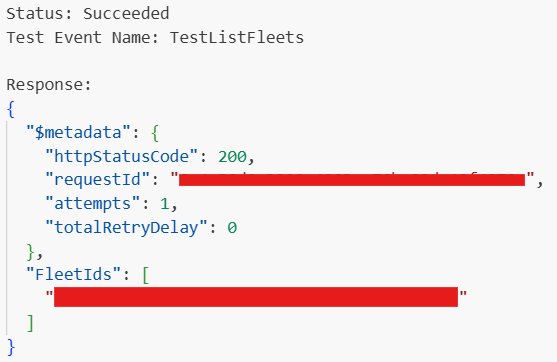Image resolution: width=557 pixels, height=362 pixels.
Task: Click the Status: Succeeded line
Action: click(x=88, y=14)
